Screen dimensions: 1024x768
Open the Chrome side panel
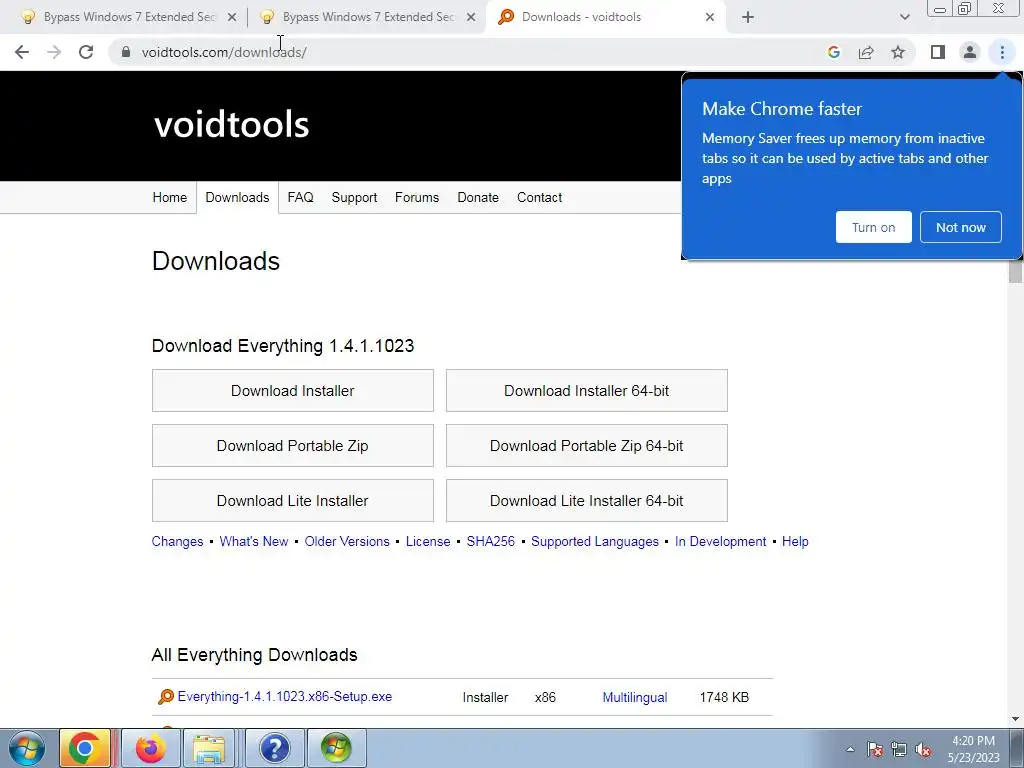[938, 52]
